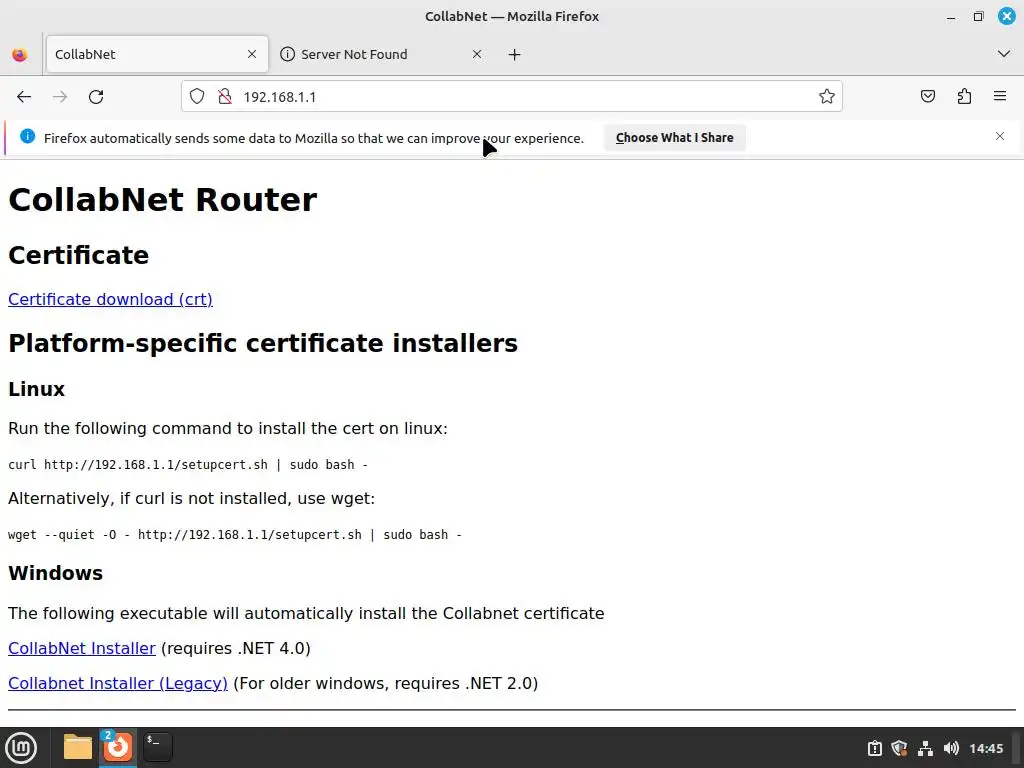This screenshot has width=1024, height=768.
Task: Open the Save to Pocket button
Action: (928, 97)
